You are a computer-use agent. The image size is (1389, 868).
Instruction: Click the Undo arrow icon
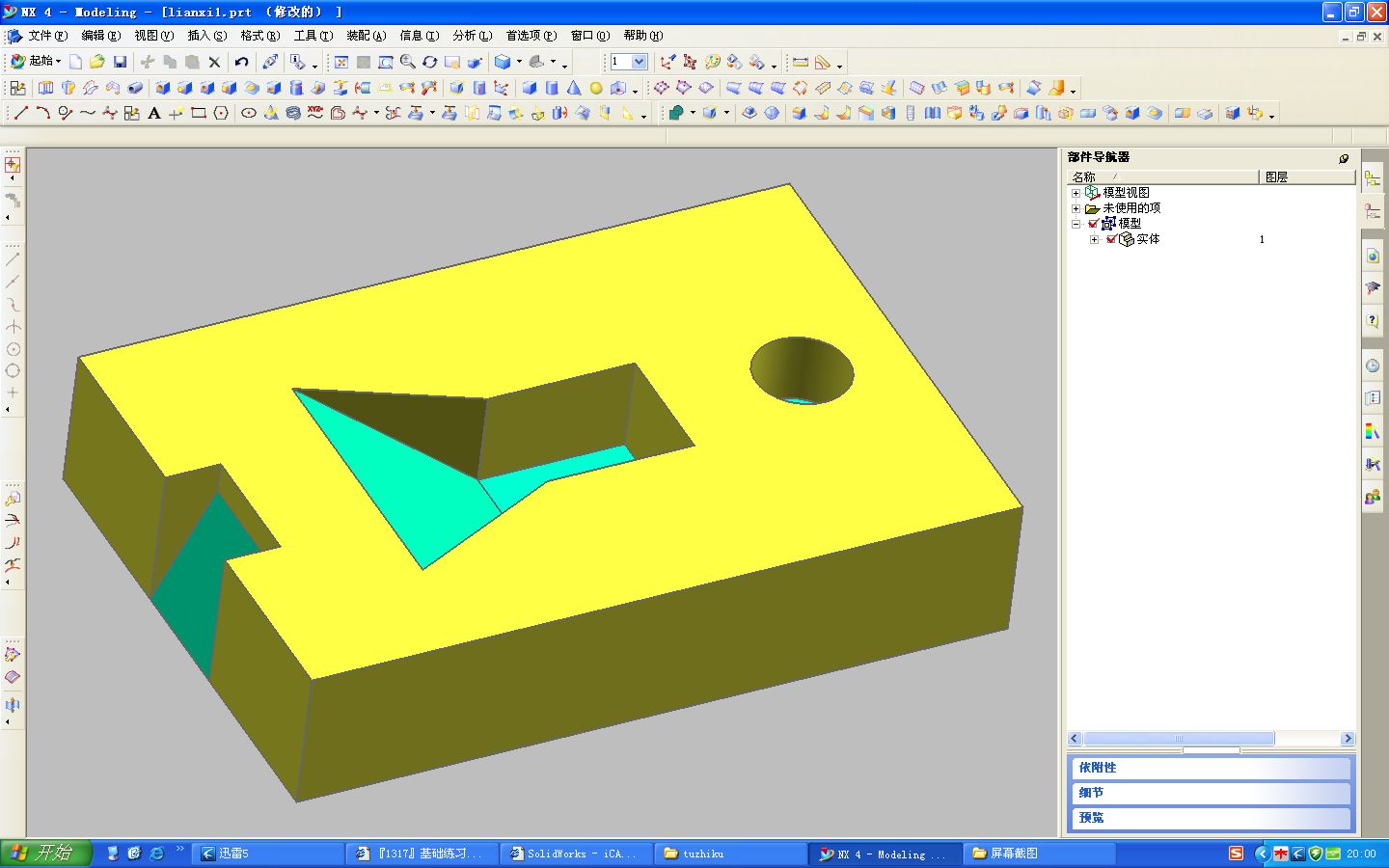(241, 62)
